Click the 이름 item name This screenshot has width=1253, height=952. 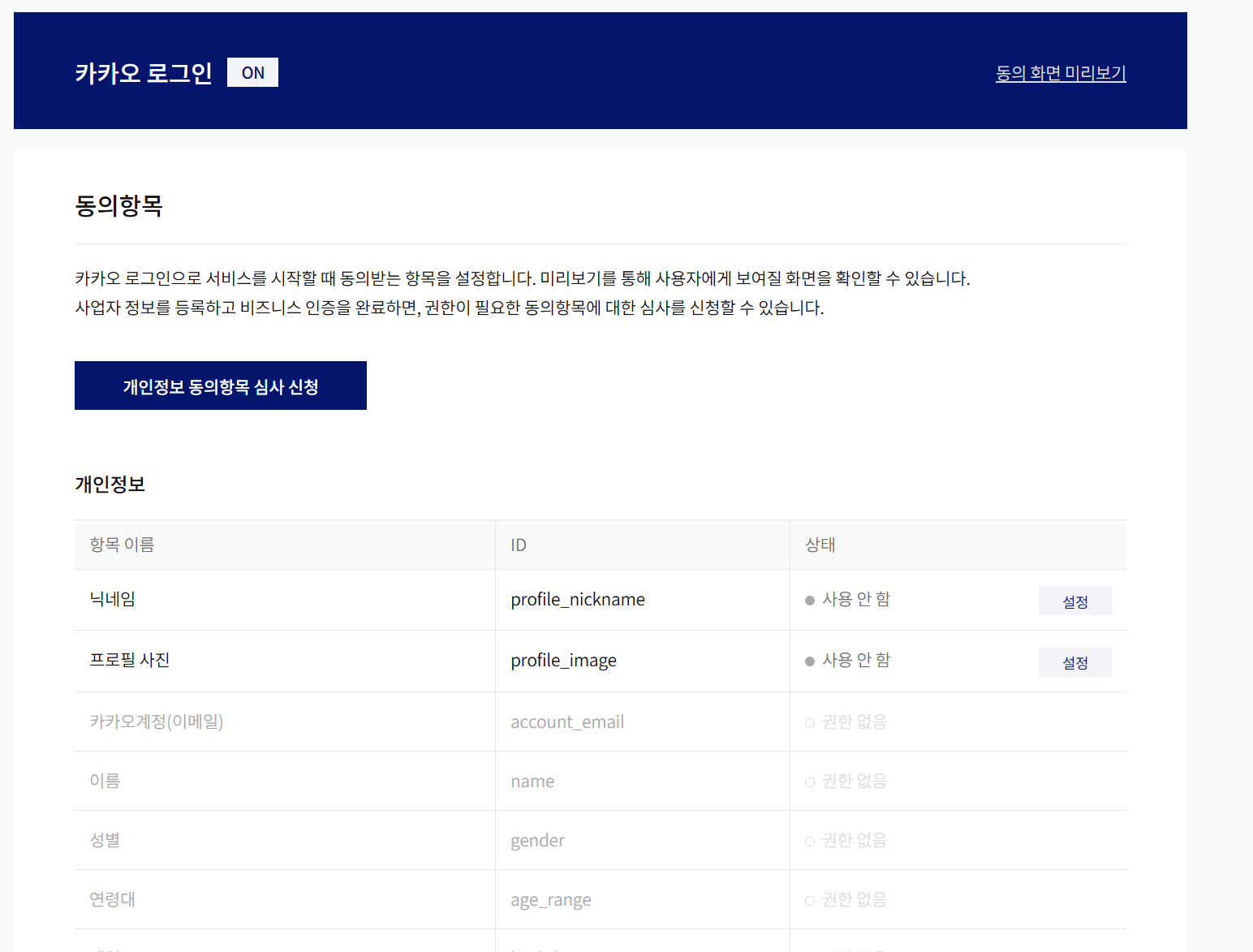click(x=105, y=781)
